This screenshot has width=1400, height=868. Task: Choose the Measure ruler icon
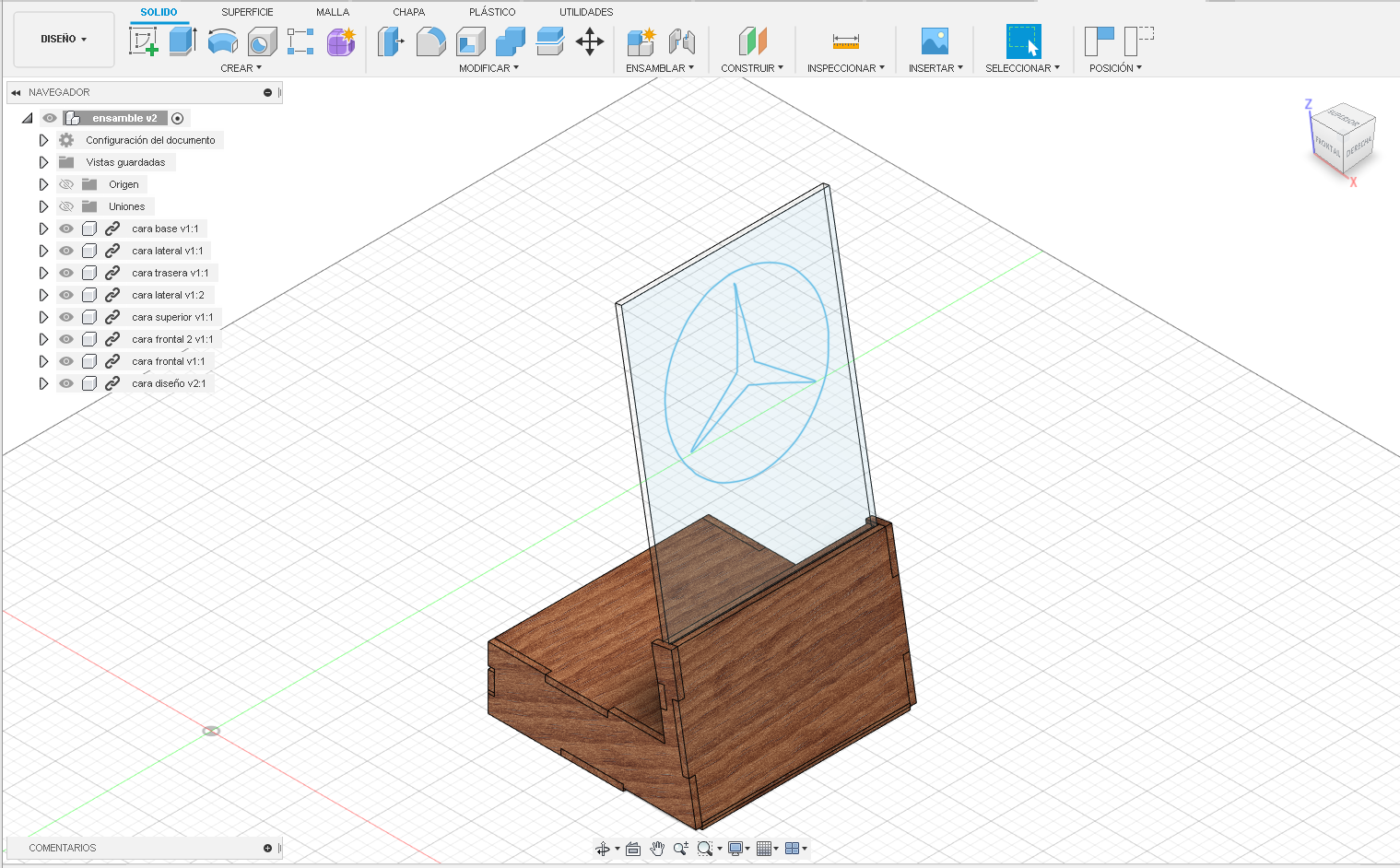(x=845, y=41)
